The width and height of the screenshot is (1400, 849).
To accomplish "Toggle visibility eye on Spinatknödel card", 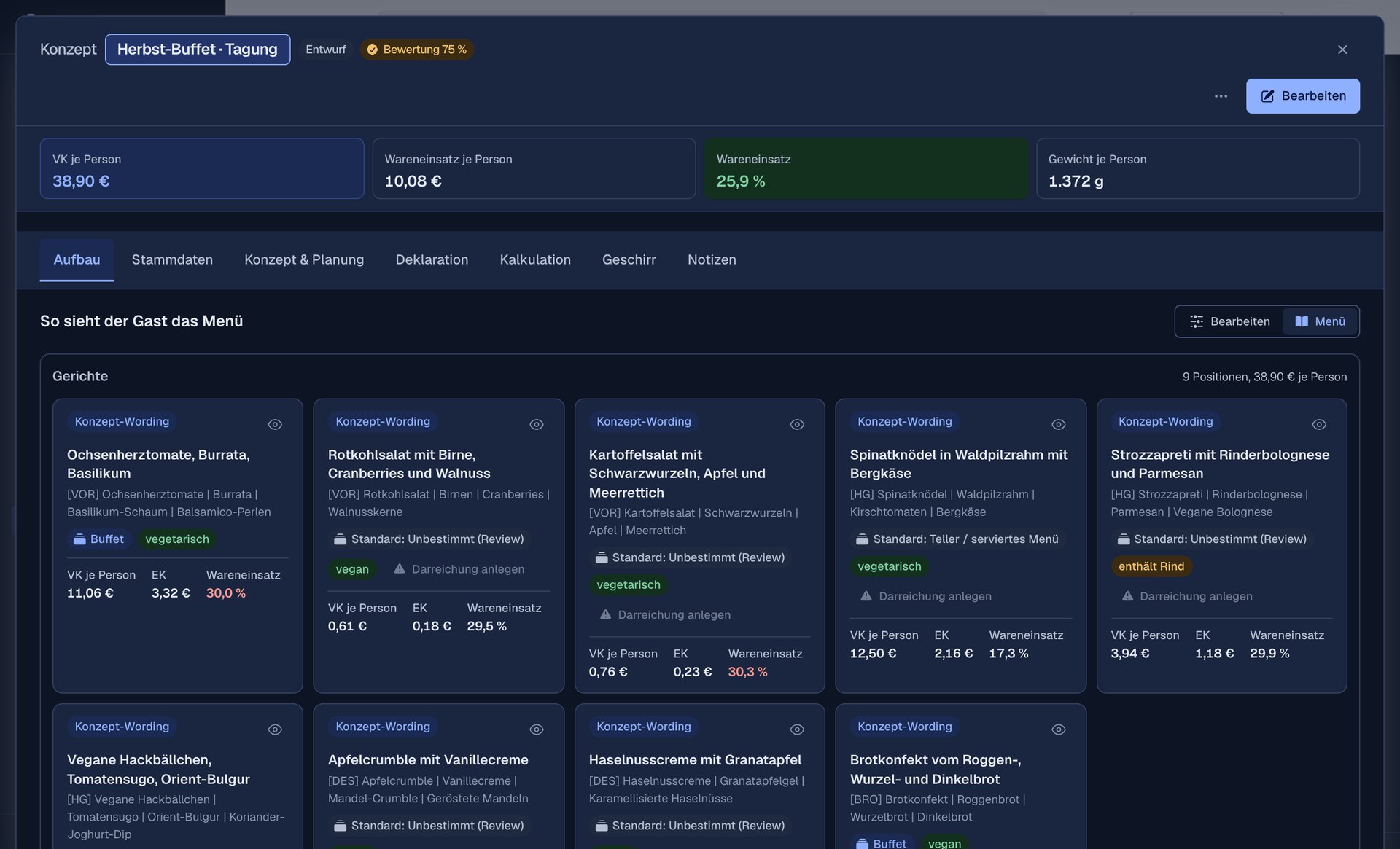I will click(1058, 424).
